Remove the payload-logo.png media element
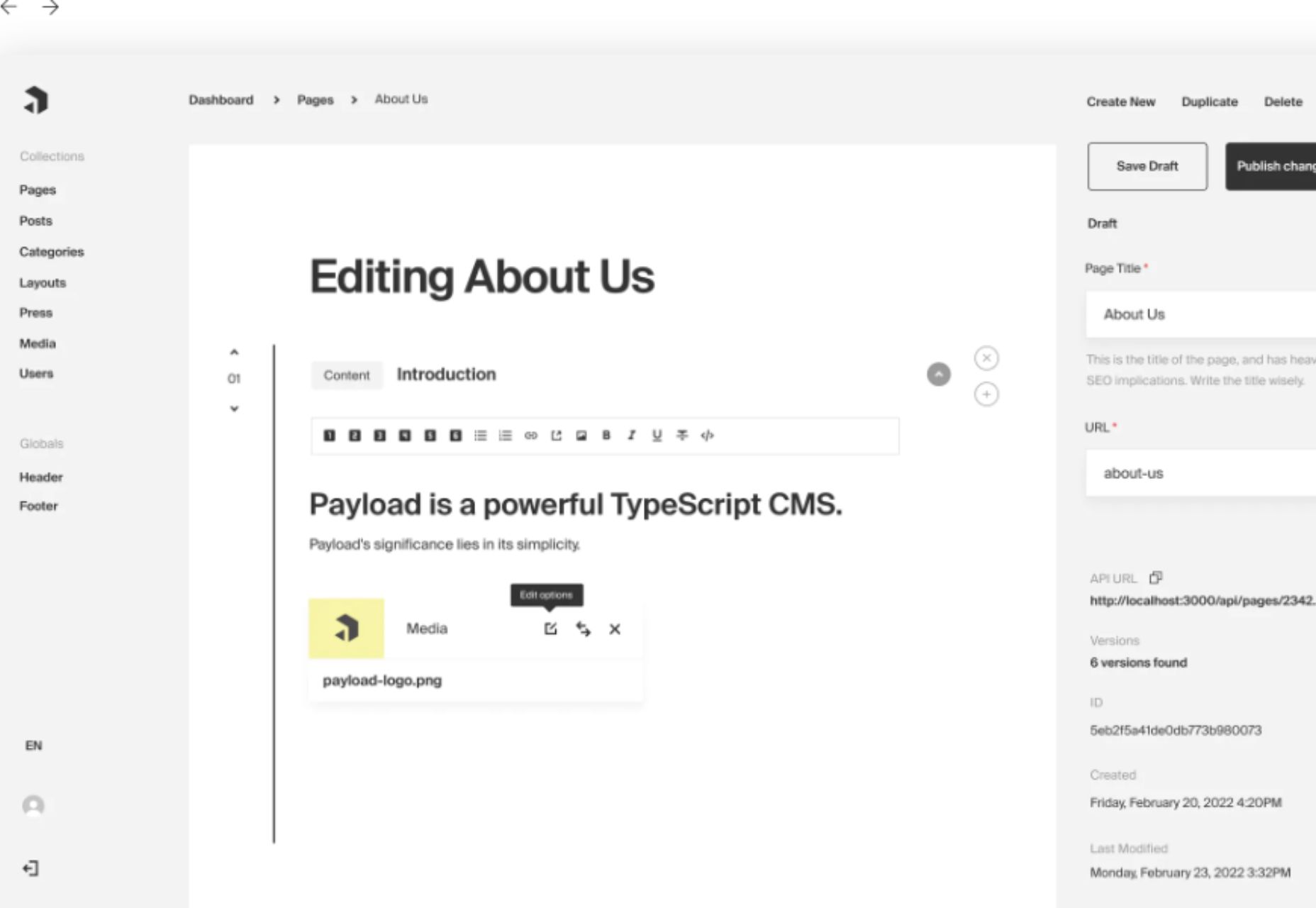The width and height of the screenshot is (1316, 908). (615, 629)
